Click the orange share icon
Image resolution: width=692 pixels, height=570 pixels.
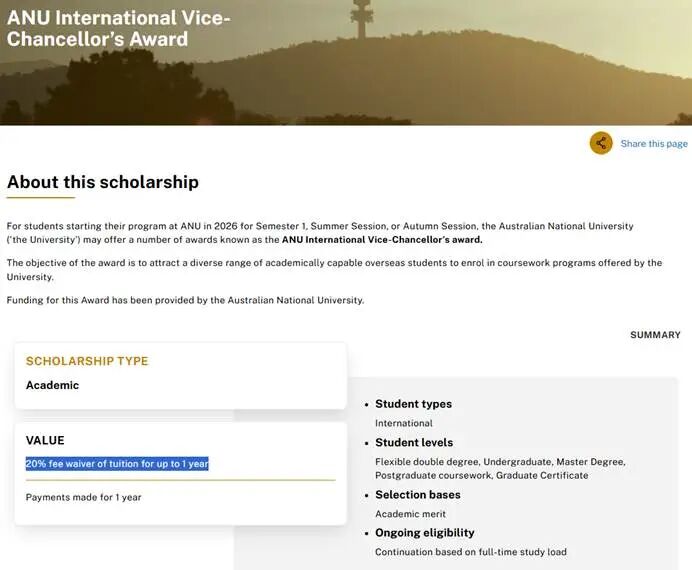601,143
